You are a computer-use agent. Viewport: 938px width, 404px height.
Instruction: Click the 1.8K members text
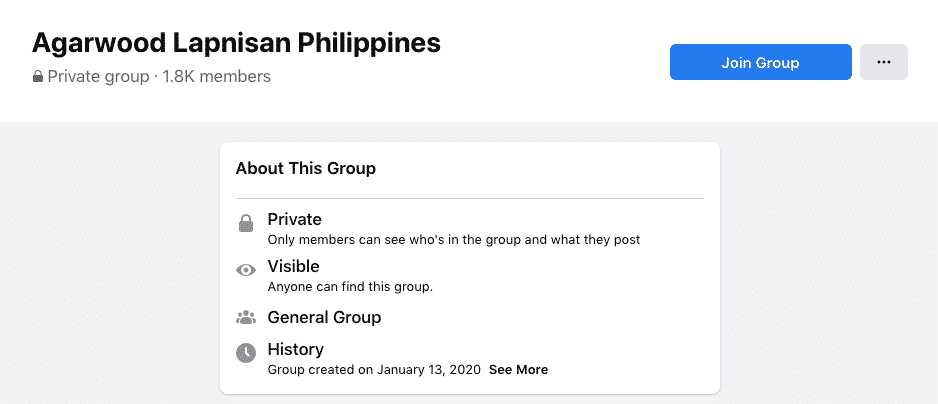click(217, 77)
